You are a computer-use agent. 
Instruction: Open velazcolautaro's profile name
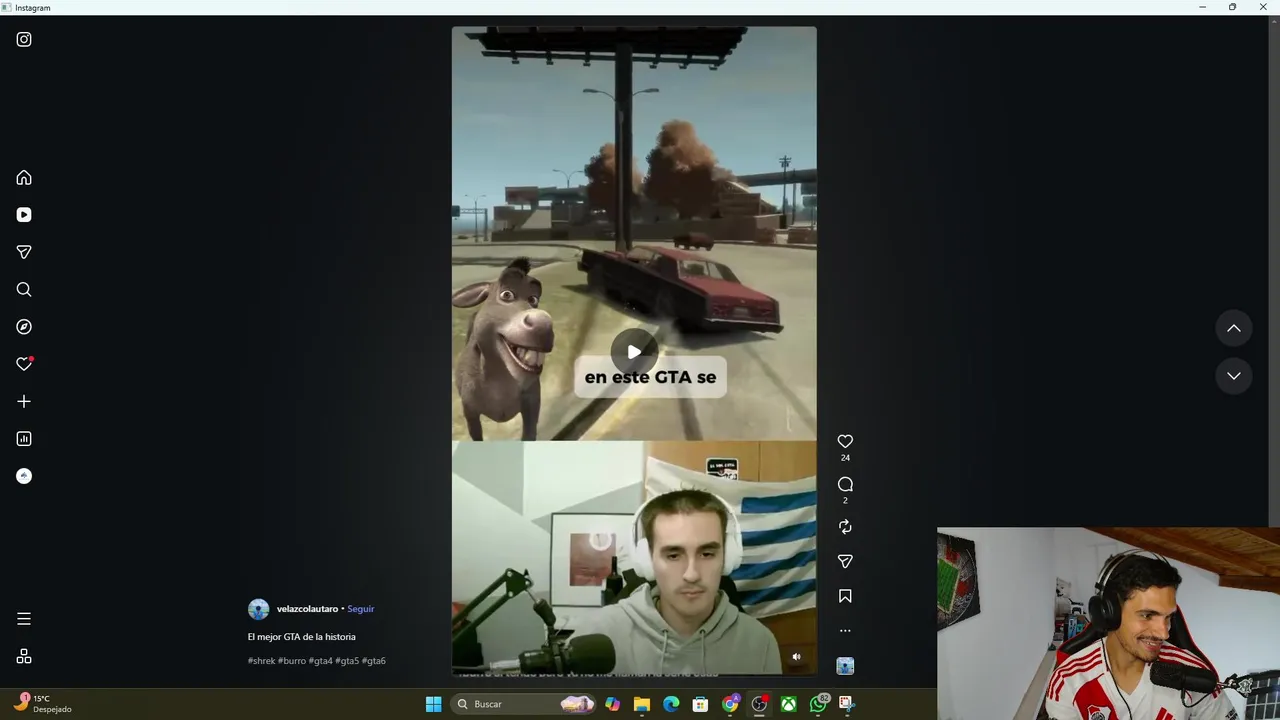tap(307, 609)
